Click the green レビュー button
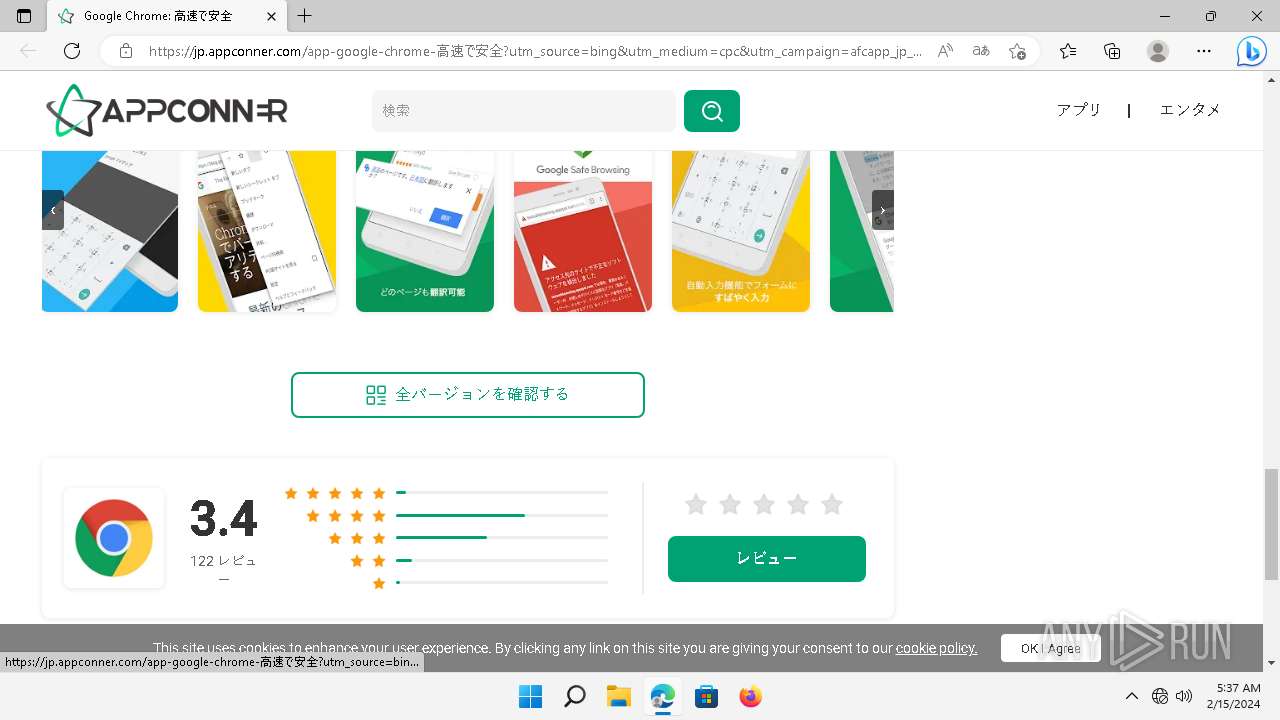Image resolution: width=1280 pixels, height=720 pixels. pyautogui.click(x=767, y=559)
